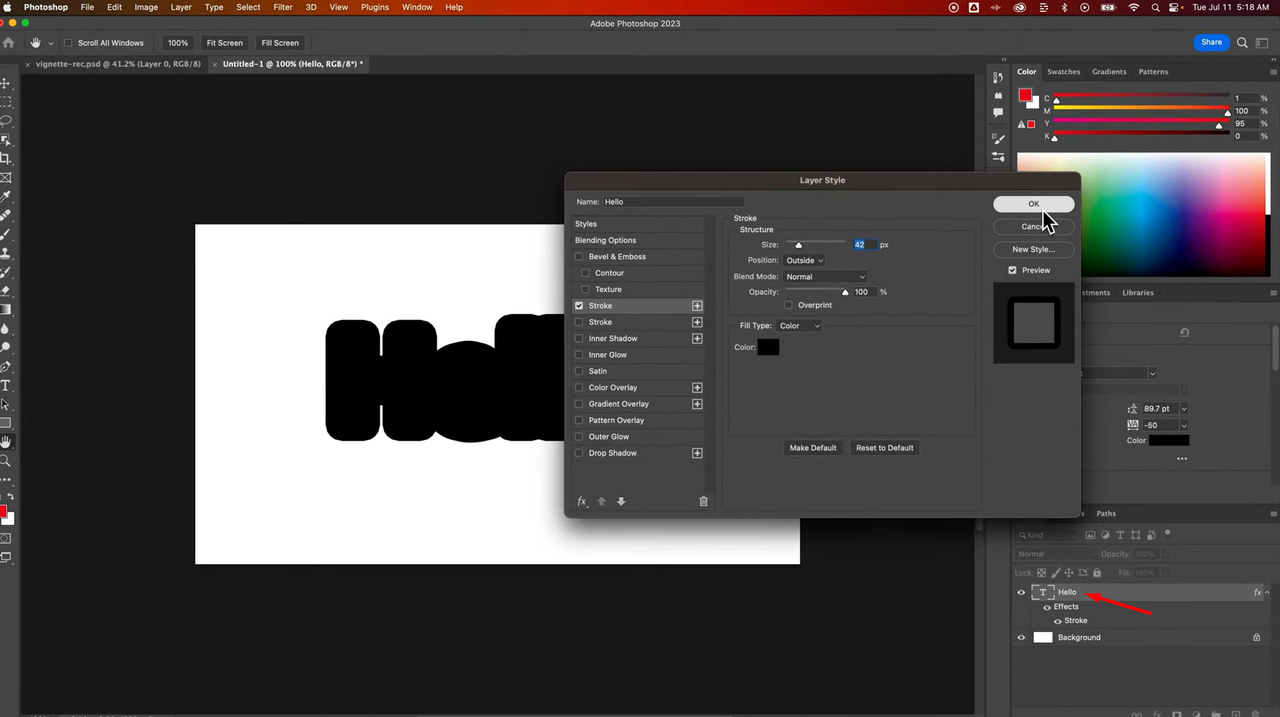This screenshot has width=1280, height=717.
Task: Select the Zoom magnifier tool
Action: [5, 461]
